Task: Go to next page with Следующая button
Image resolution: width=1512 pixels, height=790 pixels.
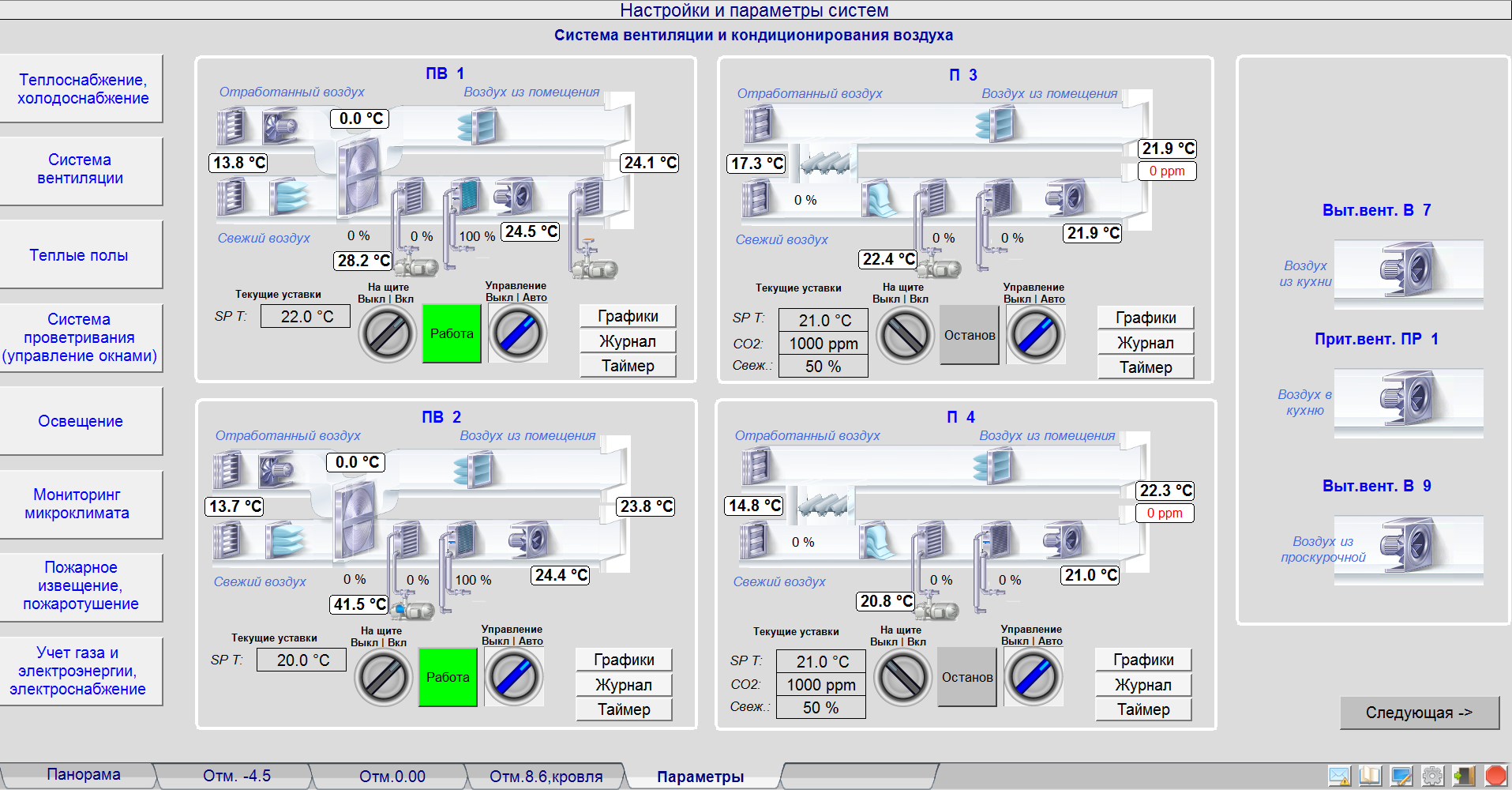Action: click(1419, 713)
